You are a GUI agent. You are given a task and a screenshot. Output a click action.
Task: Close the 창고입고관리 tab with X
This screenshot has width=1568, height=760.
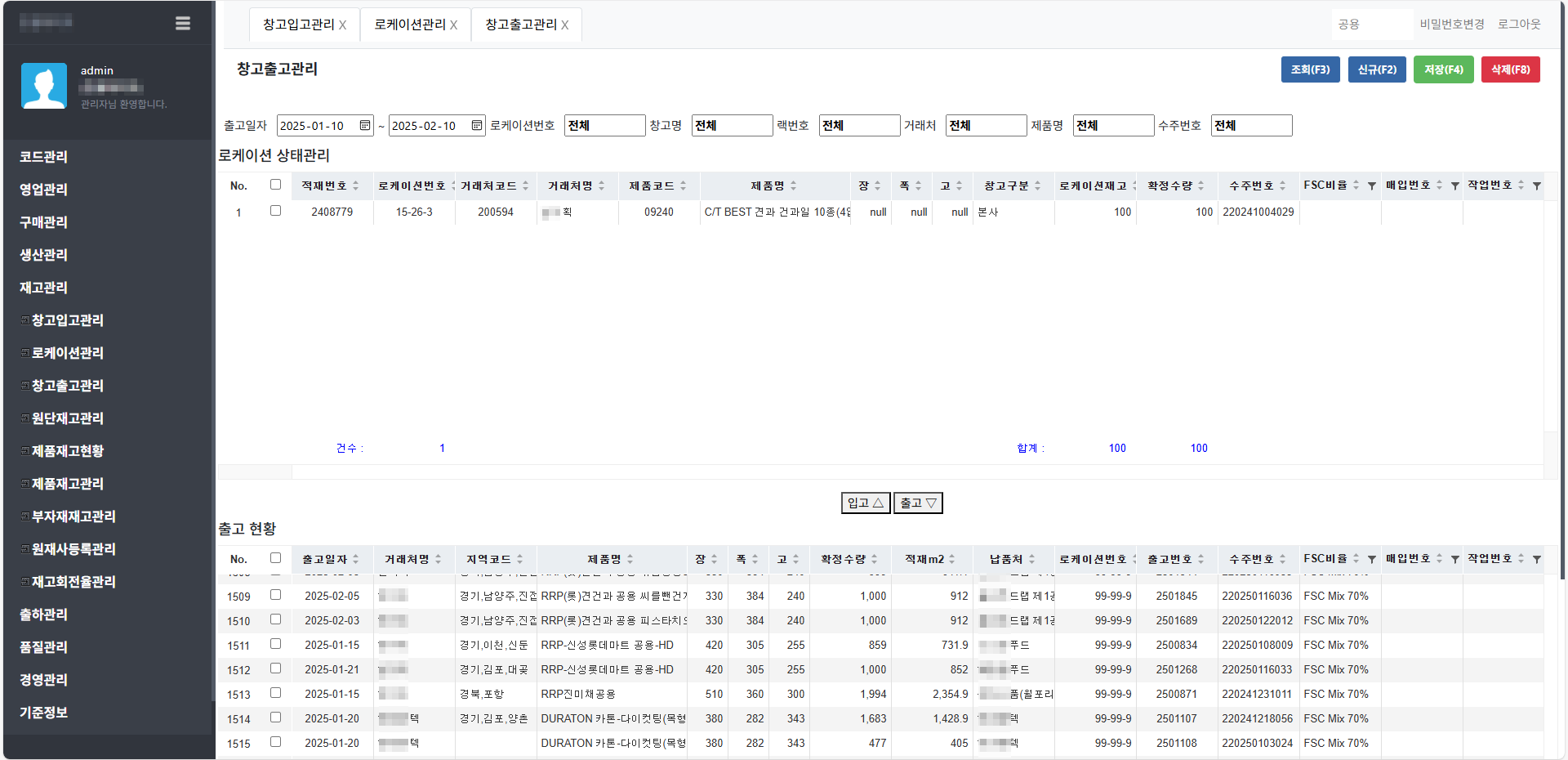coord(343,25)
